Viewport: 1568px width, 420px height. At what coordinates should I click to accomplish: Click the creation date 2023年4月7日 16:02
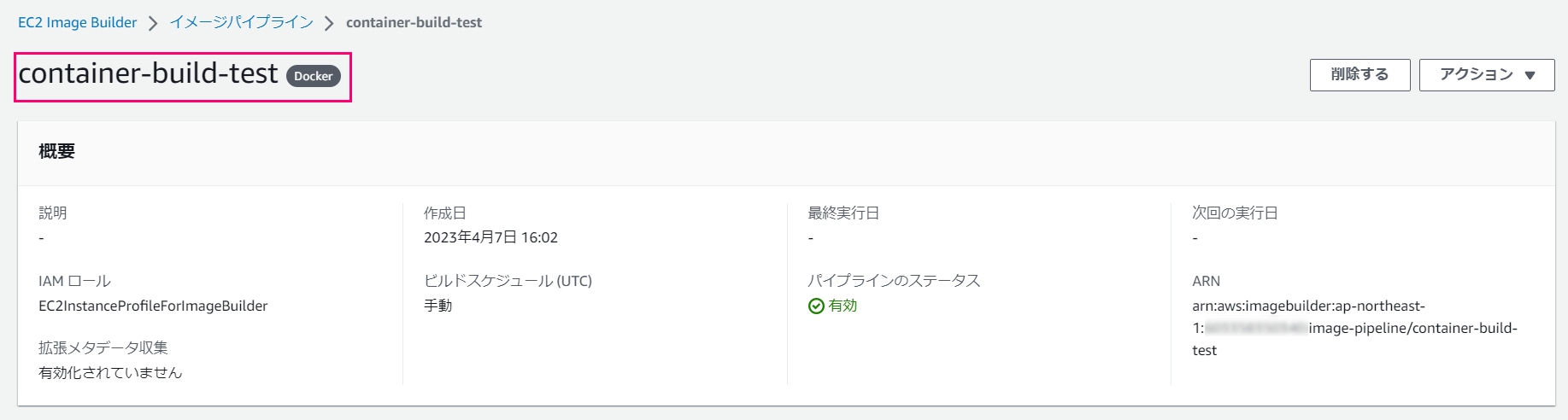coord(490,237)
